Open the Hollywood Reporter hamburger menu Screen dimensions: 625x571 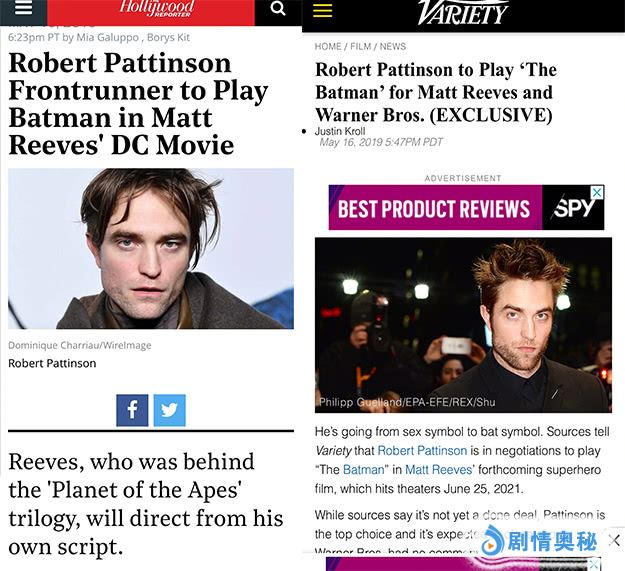(x=23, y=8)
